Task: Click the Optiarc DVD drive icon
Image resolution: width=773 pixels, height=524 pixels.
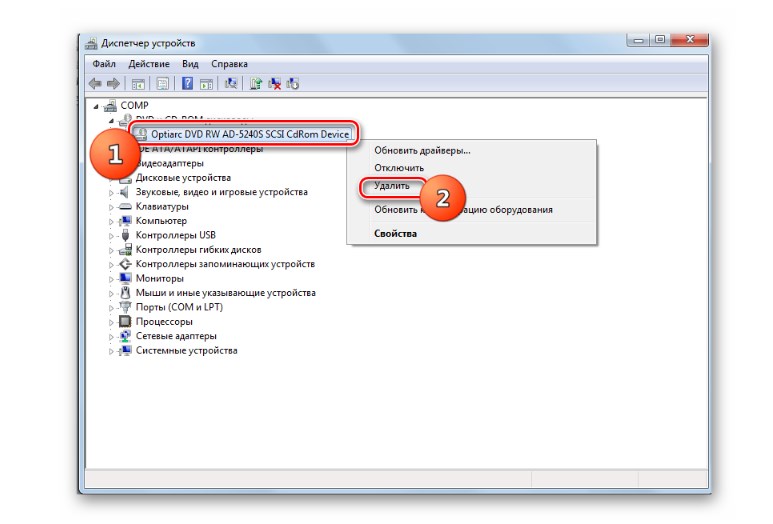Action: point(141,134)
